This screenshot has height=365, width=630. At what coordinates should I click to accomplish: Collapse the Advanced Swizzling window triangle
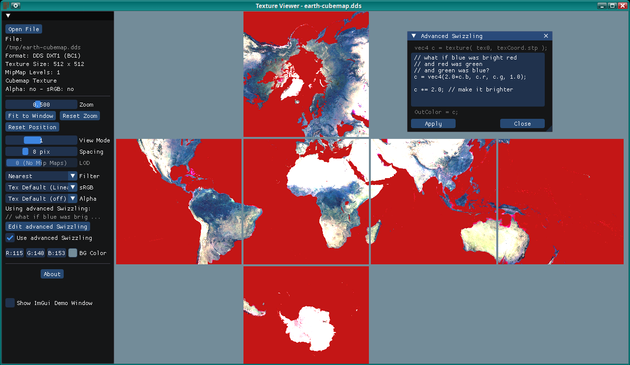(x=413, y=36)
